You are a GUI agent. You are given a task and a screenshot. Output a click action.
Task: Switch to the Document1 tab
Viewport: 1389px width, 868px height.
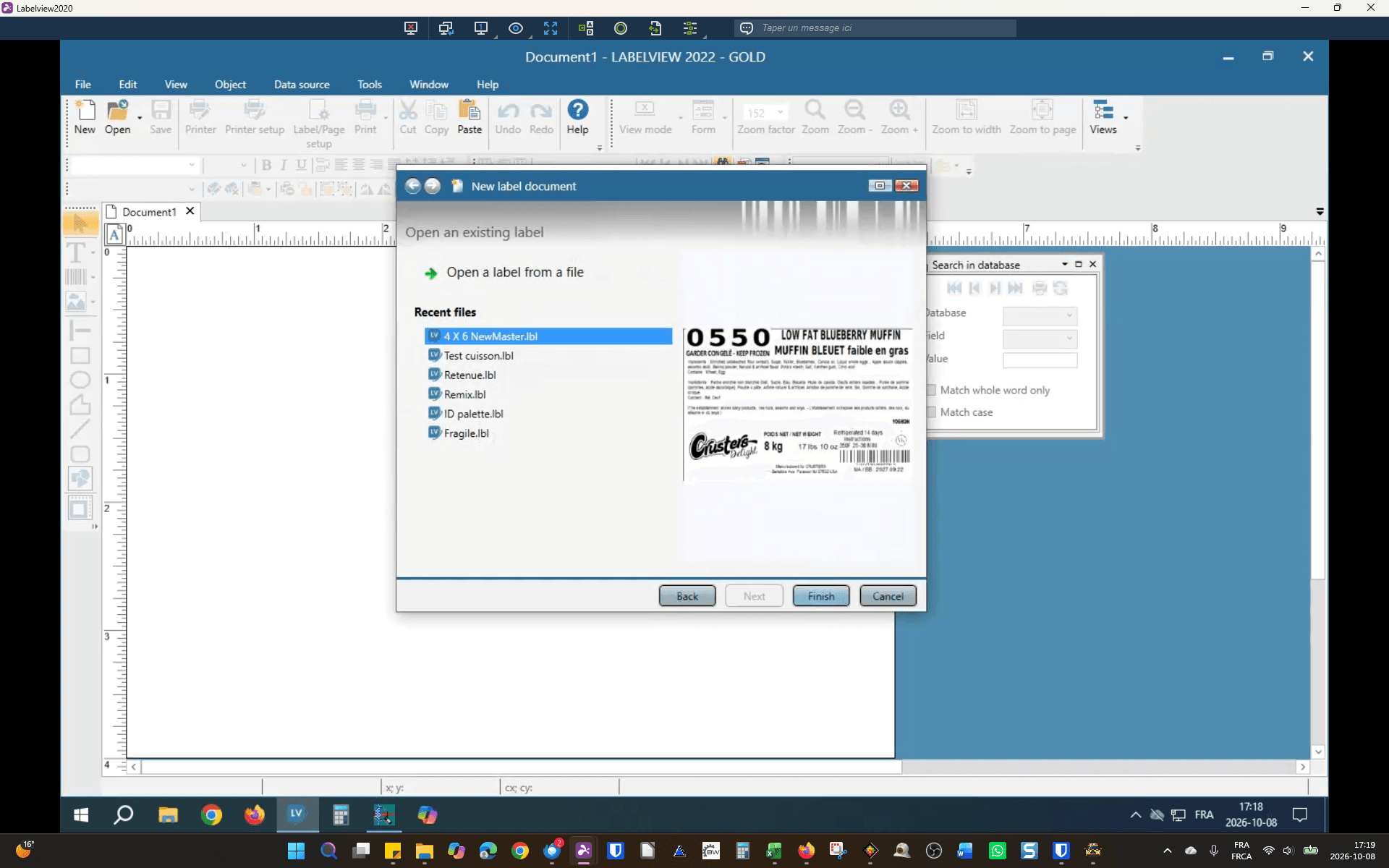(149, 212)
